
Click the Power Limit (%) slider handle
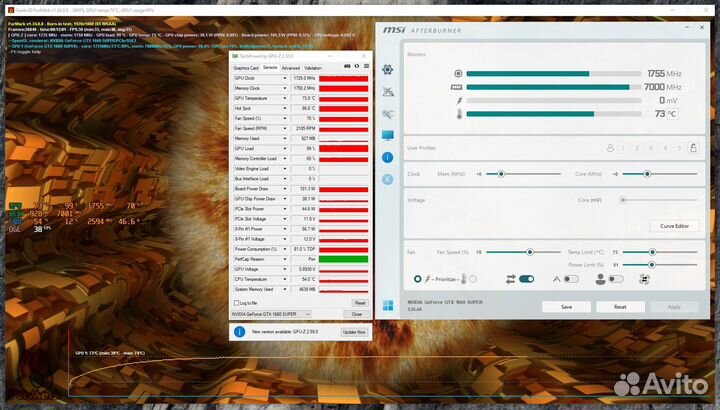652,265
